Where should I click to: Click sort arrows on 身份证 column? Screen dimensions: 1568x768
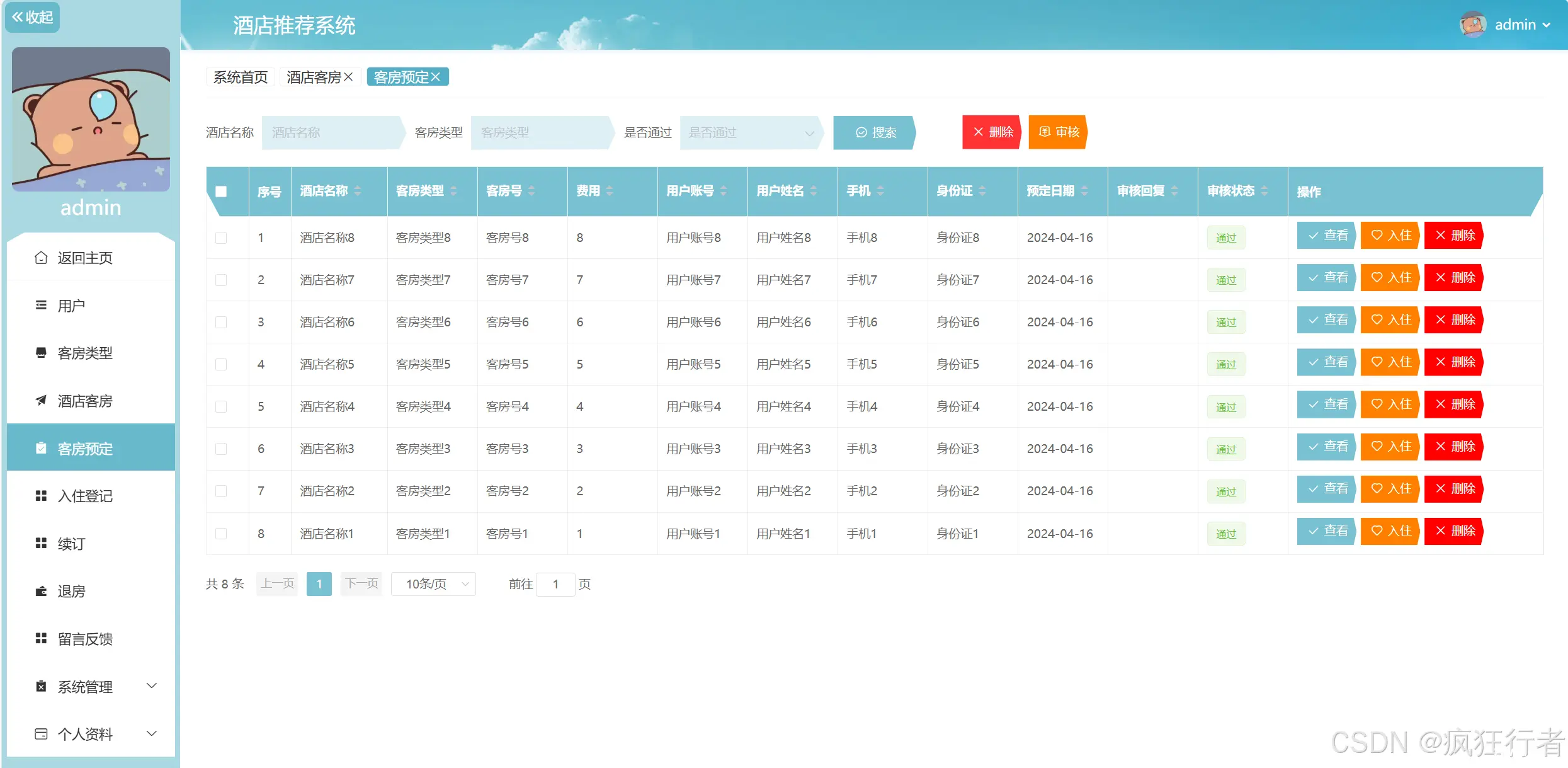pos(982,191)
